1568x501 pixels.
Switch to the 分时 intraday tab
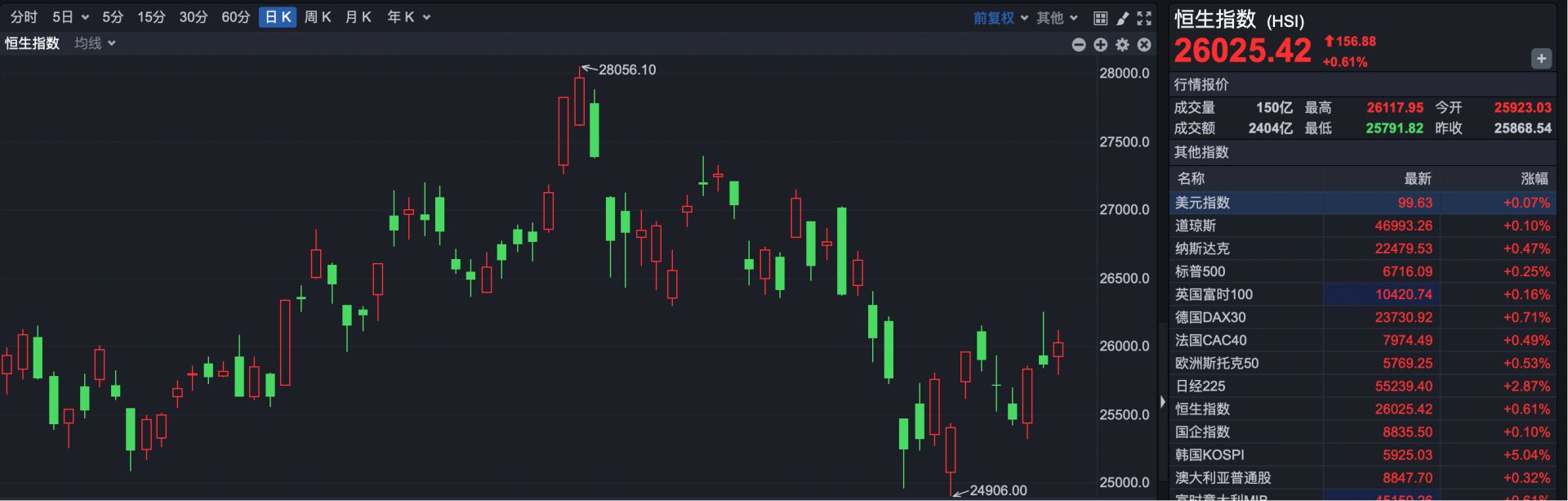24,17
